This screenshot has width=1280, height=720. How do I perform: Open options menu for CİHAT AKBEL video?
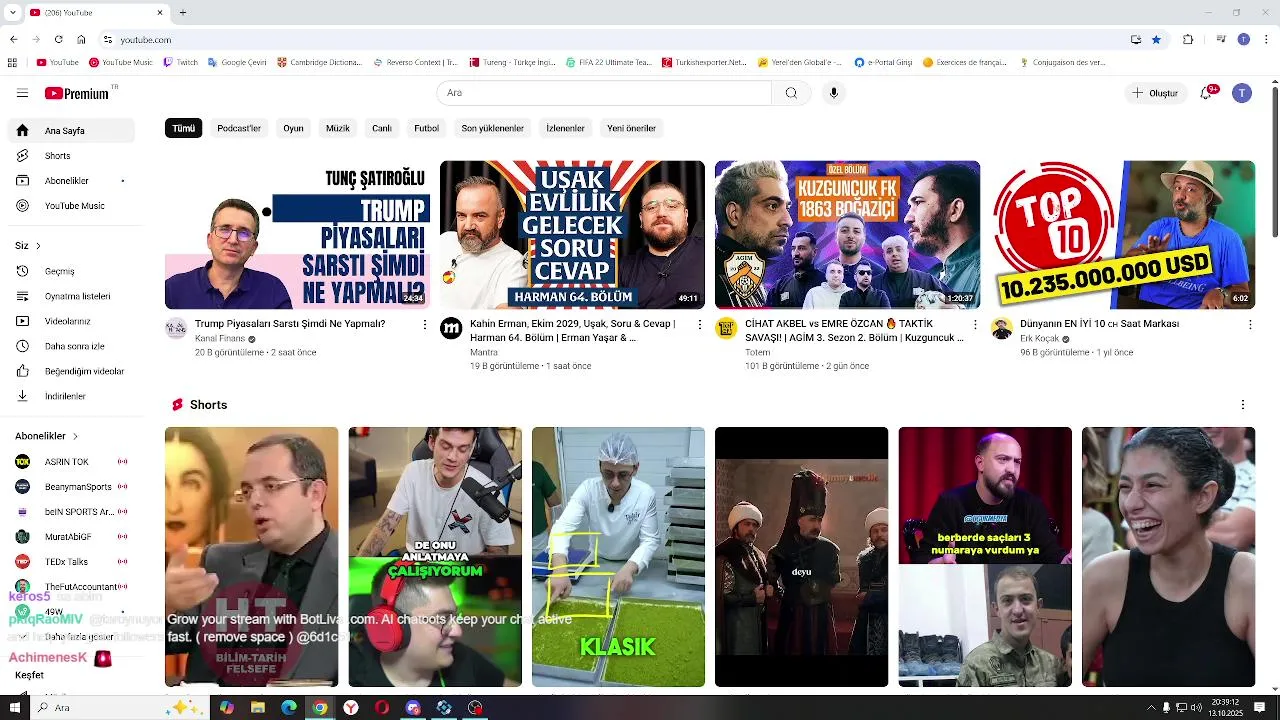(975, 325)
